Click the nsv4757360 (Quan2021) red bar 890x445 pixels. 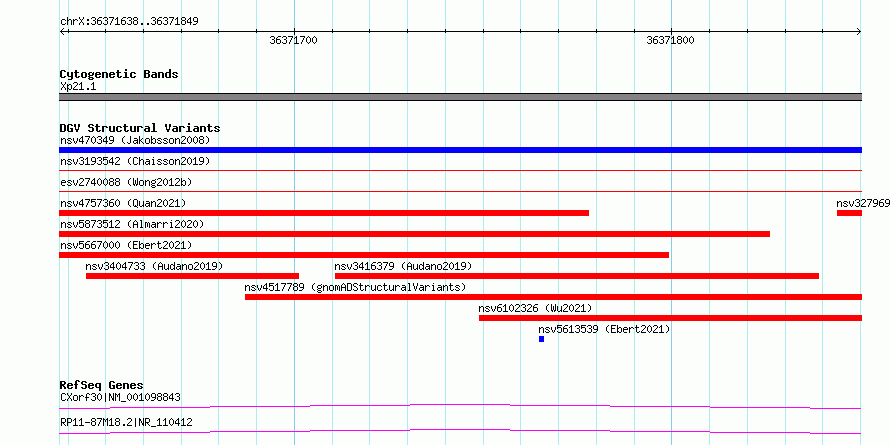pyautogui.click(x=324, y=213)
